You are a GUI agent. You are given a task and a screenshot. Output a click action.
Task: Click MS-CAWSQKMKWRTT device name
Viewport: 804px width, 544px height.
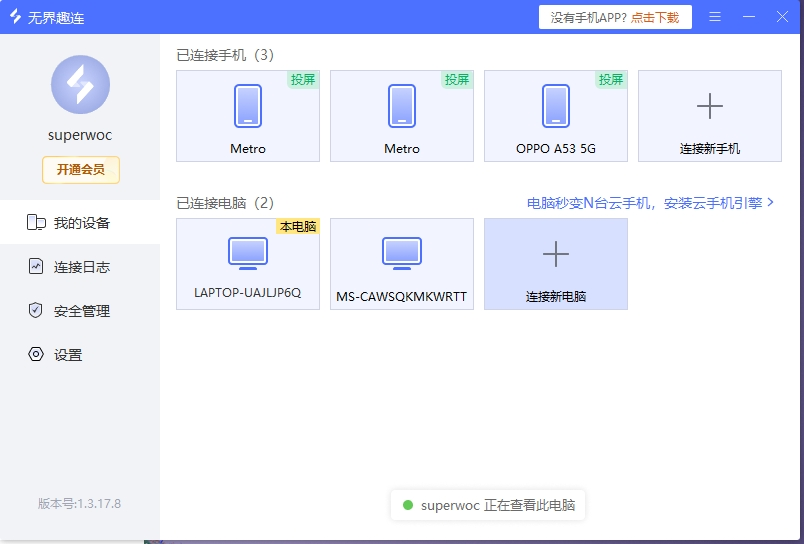coord(401,296)
